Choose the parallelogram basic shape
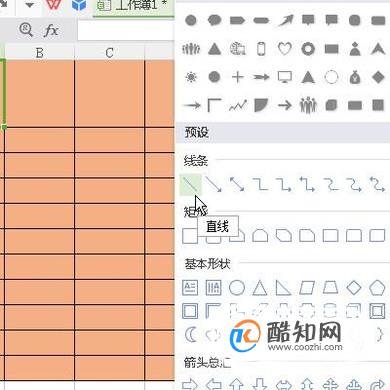Image resolution: width=390 pixels, height=390 pixels. point(307,287)
